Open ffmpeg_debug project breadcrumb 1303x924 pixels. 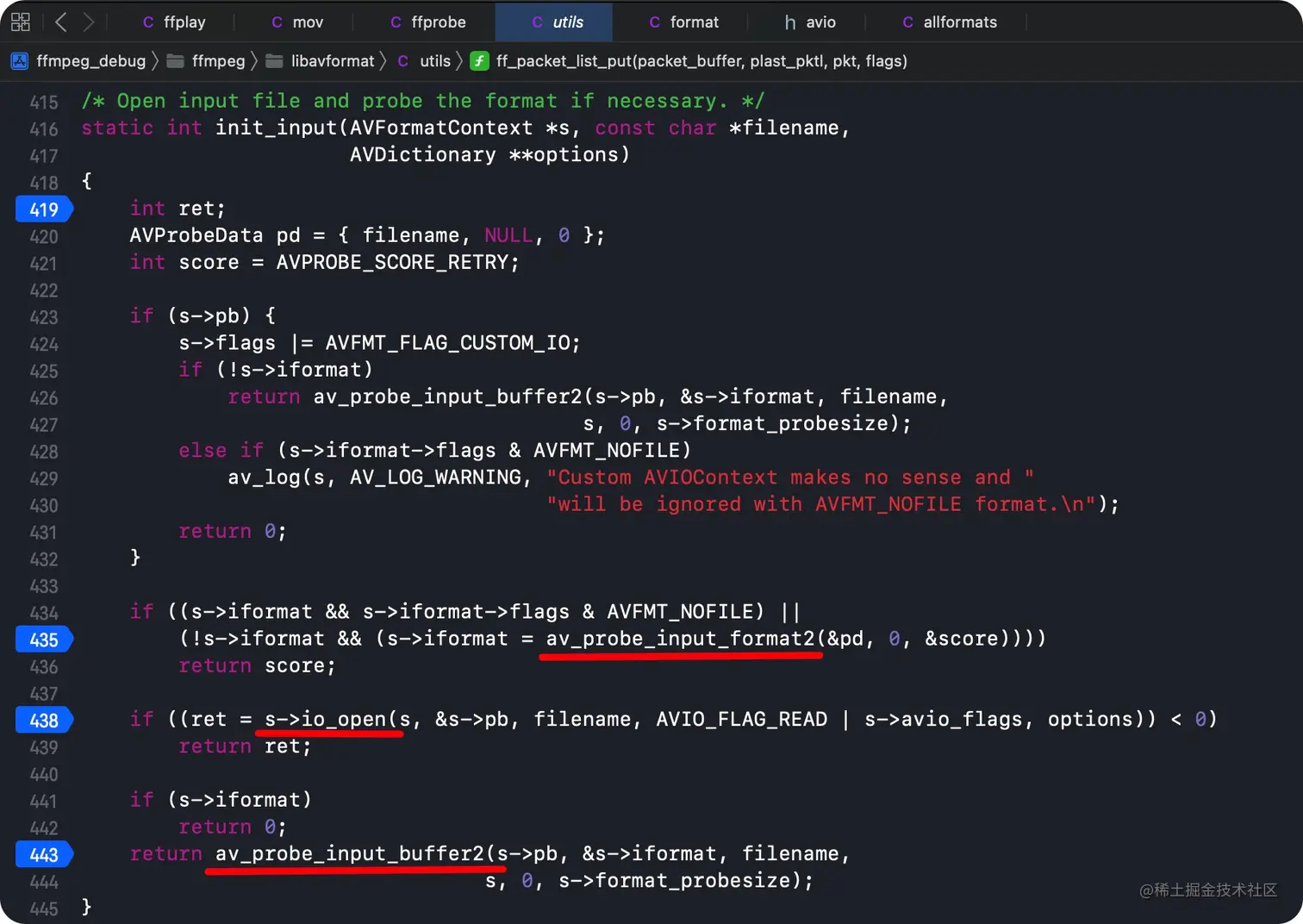[91, 61]
